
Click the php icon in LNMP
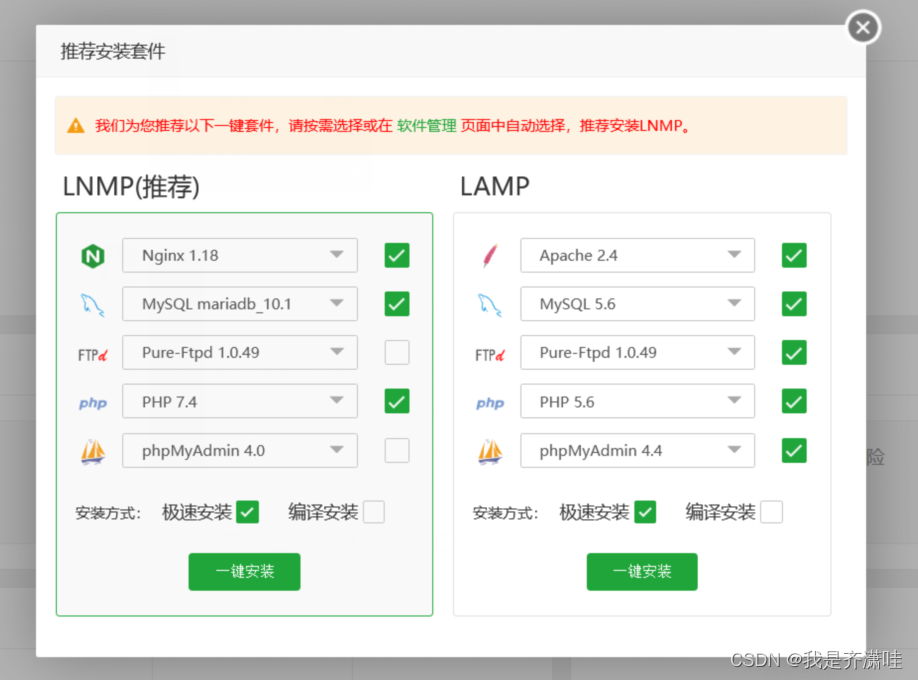coord(93,403)
